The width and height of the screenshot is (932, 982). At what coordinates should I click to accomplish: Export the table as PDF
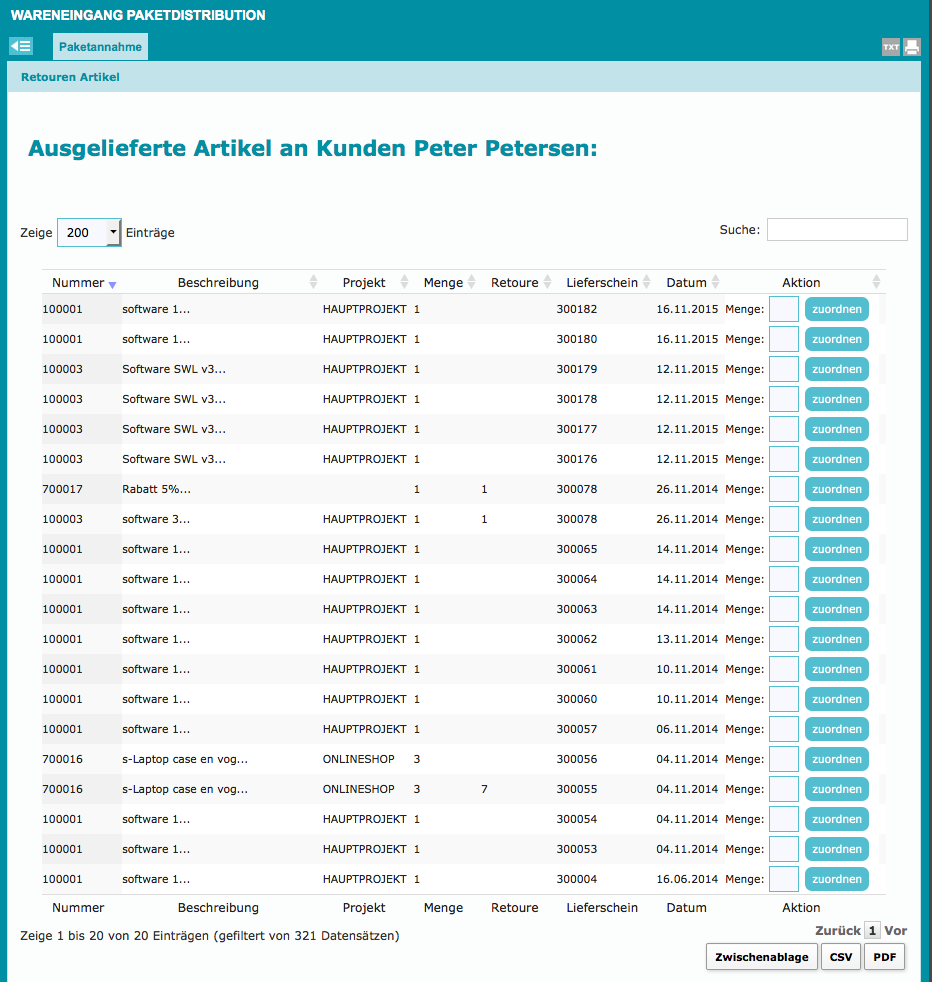point(884,957)
